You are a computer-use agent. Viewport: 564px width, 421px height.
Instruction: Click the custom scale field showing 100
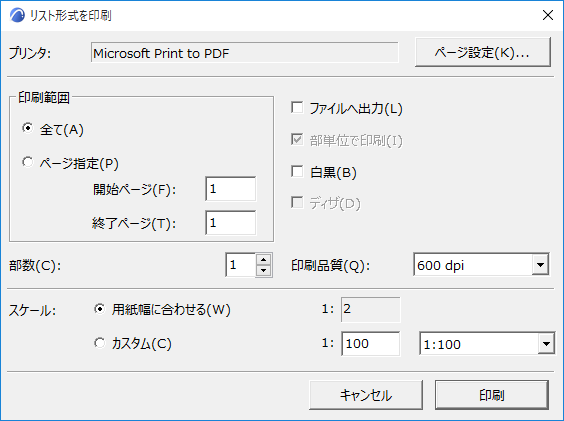pos(370,344)
